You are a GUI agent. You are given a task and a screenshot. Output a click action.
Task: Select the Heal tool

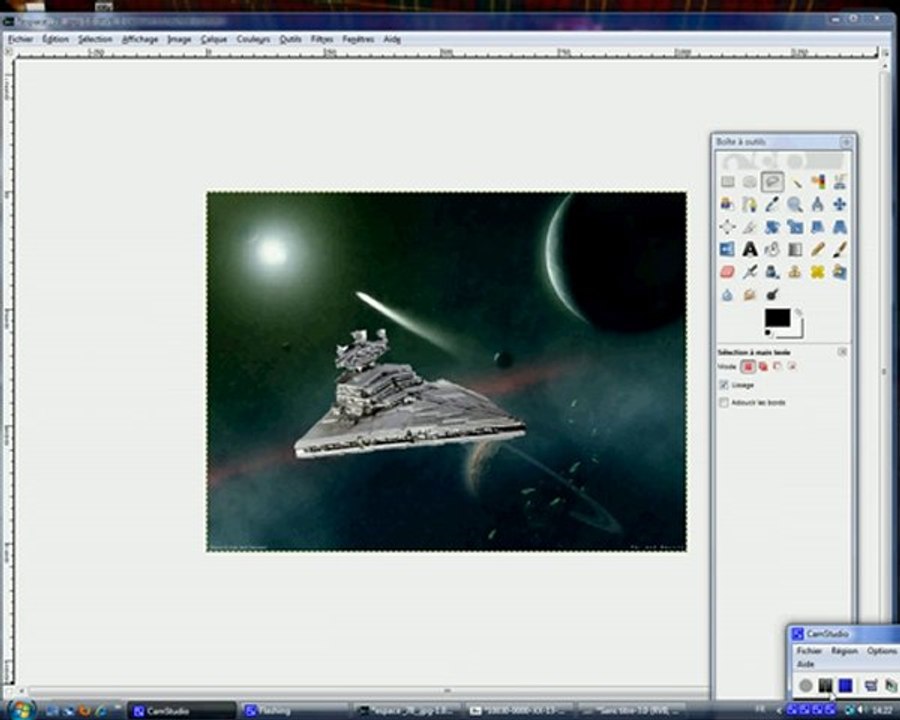(818, 272)
